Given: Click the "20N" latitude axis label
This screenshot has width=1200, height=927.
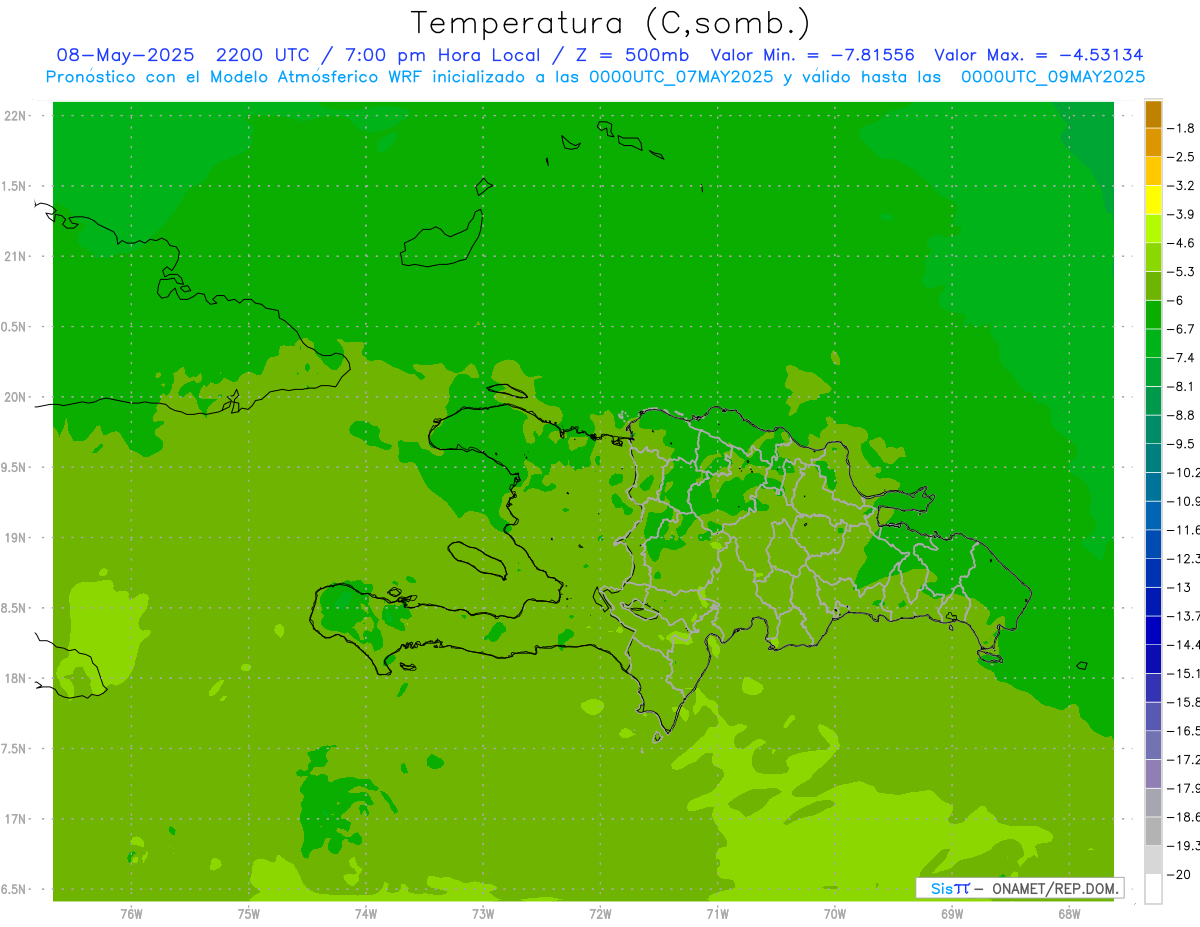Looking at the screenshot, I should click(15, 397).
